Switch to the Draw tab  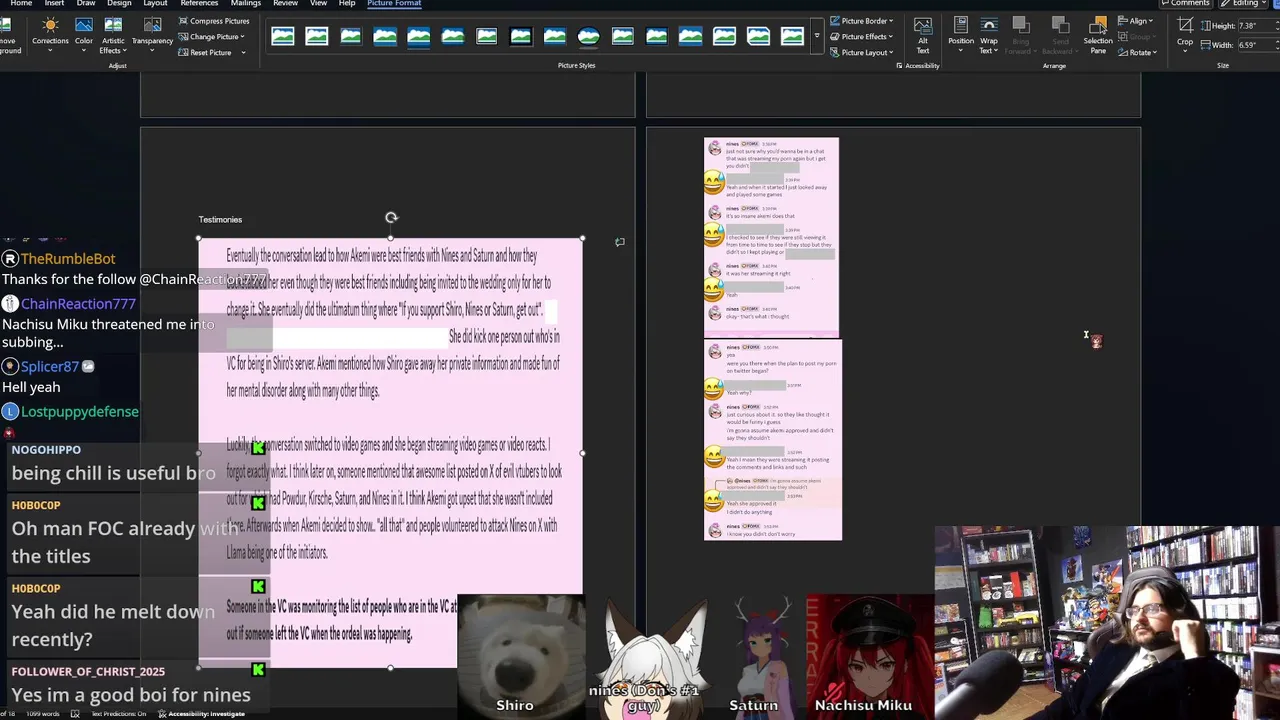coord(86,3)
